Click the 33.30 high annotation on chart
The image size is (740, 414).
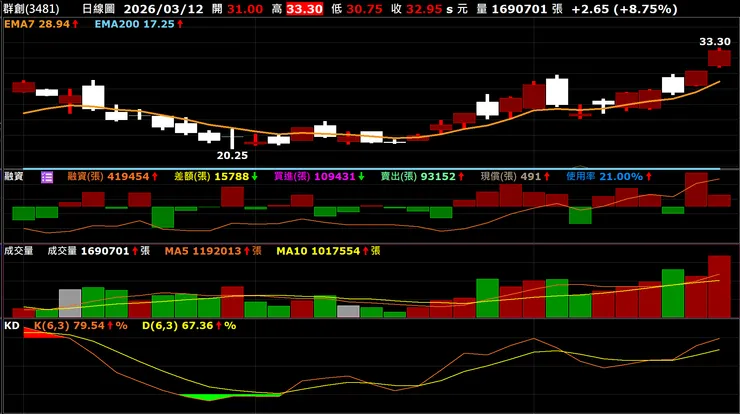715,42
